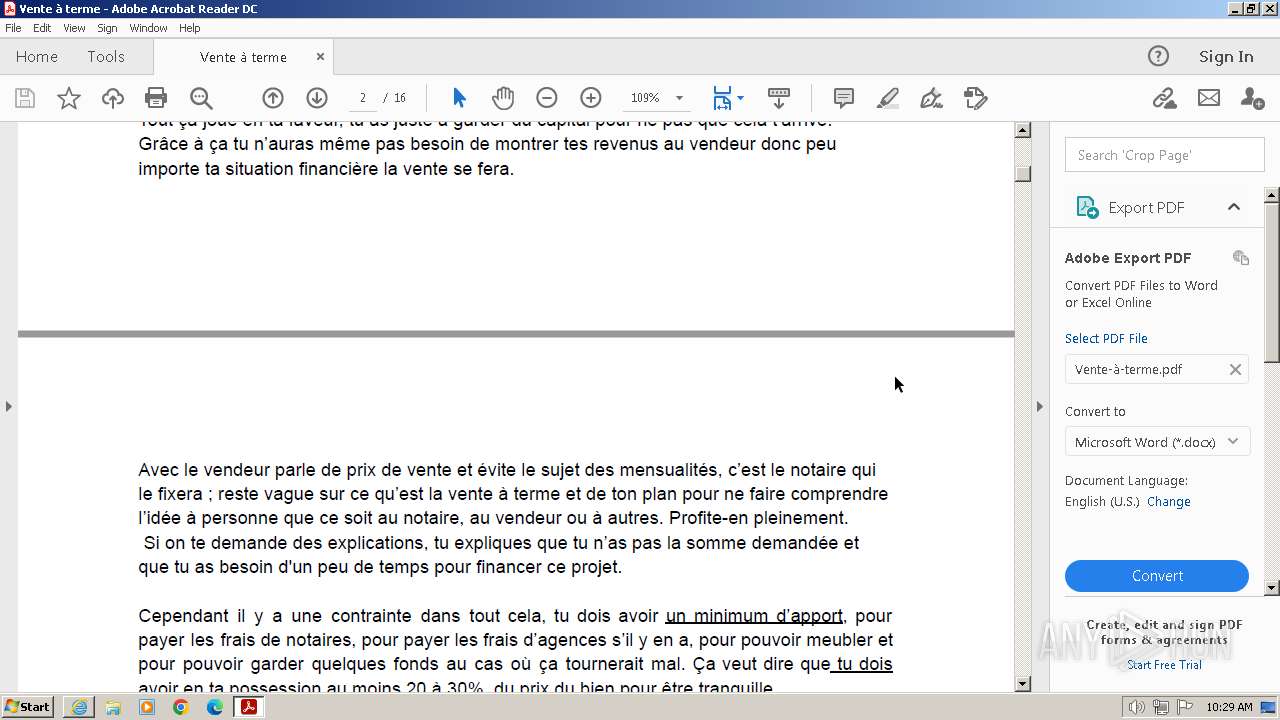Screen dimensions: 1280x720
Task: Click the Save file icon
Action: [x=25, y=98]
